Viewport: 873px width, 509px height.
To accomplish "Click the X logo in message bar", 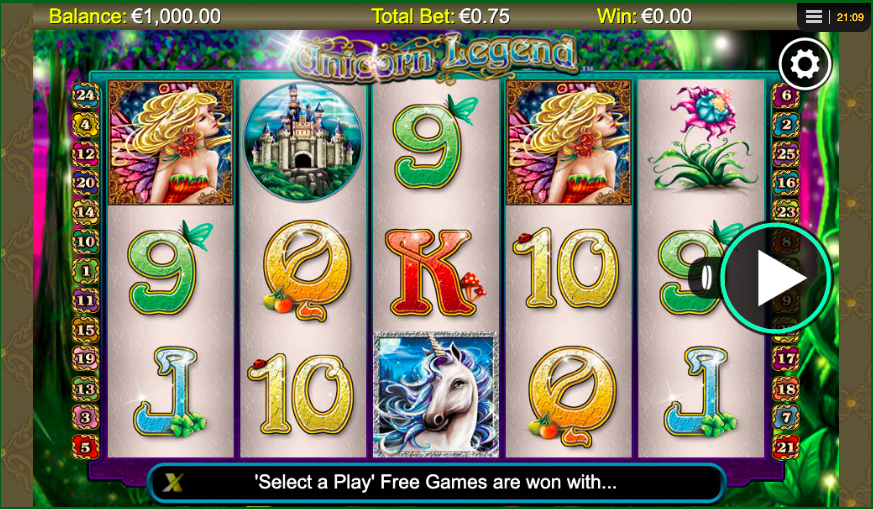I will [x=173, y=482].
